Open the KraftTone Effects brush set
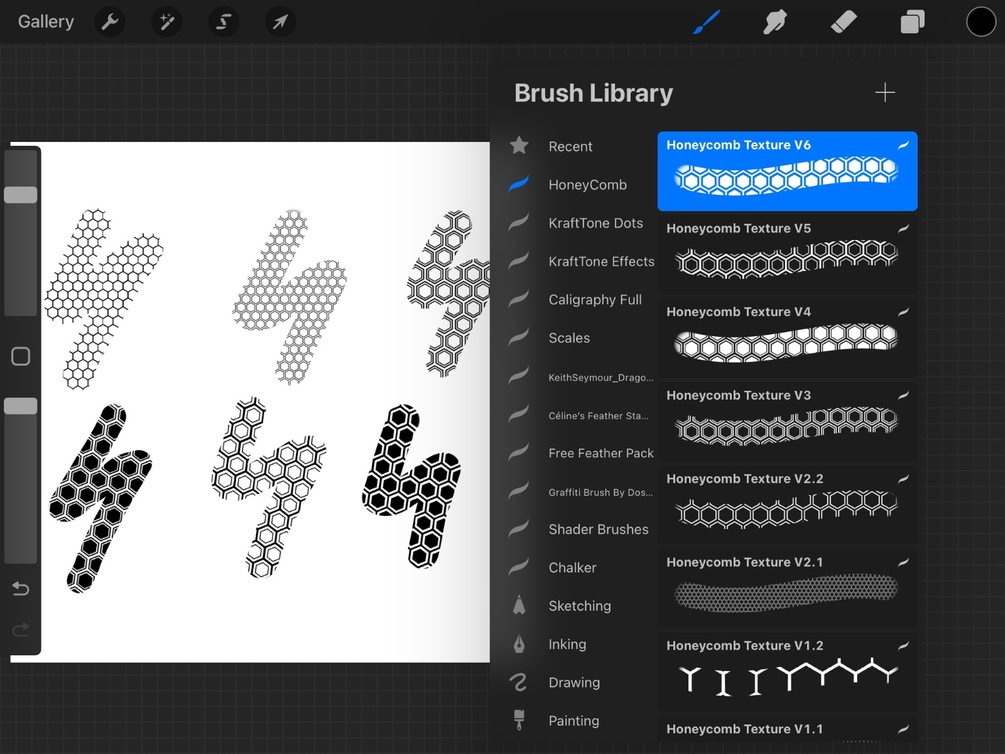 (601, 262)
